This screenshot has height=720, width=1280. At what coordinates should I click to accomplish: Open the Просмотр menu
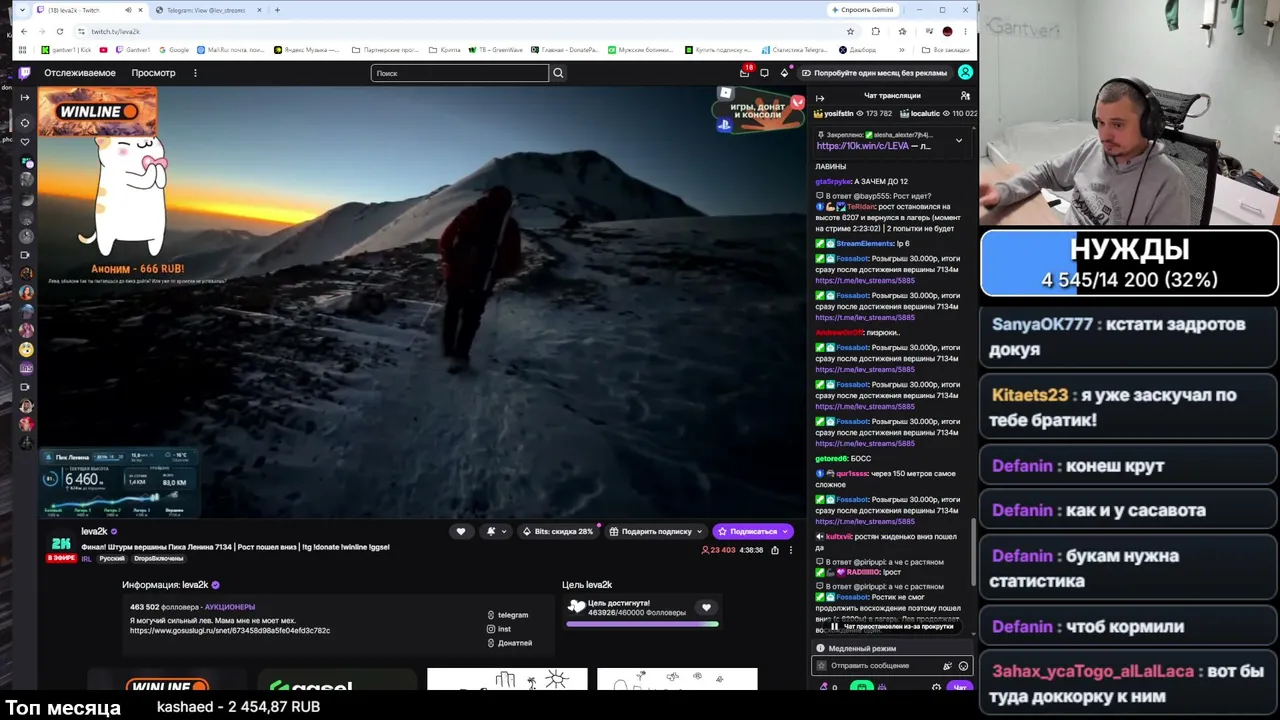click(x=154, y=73)
